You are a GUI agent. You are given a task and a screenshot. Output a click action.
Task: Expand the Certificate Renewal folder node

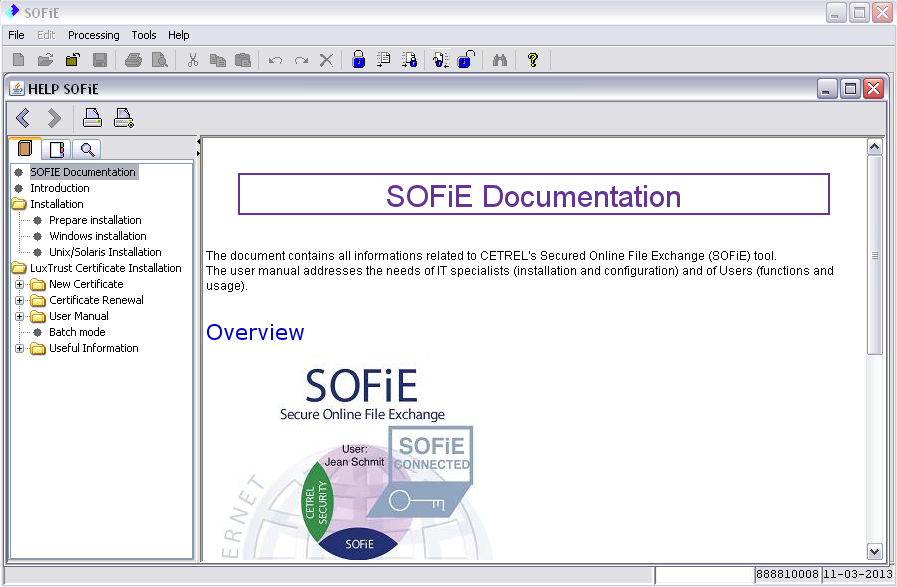click(x=19, y=300)
